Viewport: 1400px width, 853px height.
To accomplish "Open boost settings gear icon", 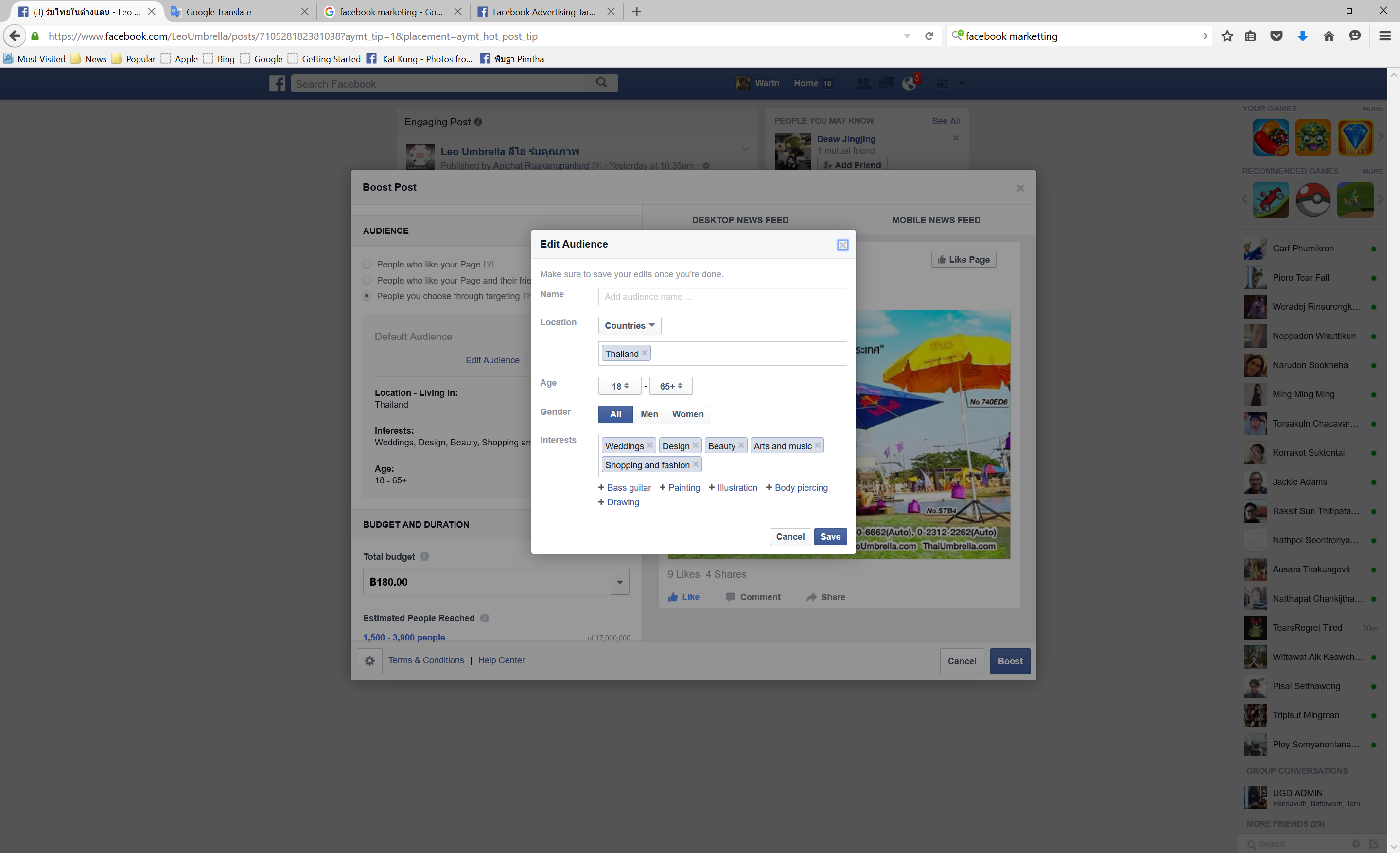I will [369, 661].
